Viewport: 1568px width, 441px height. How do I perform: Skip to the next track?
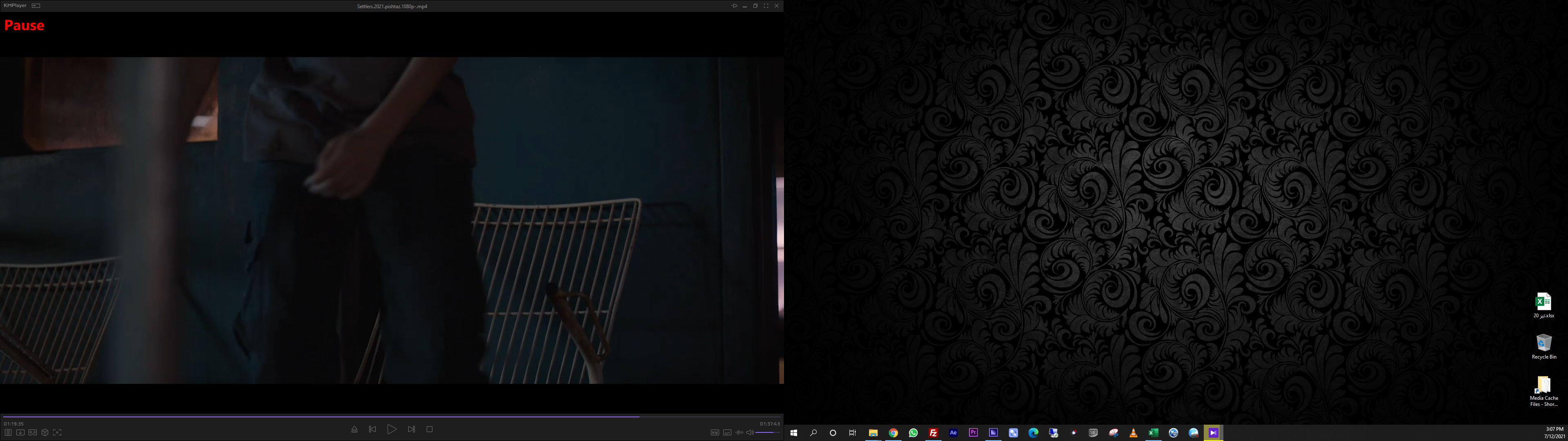412,430
